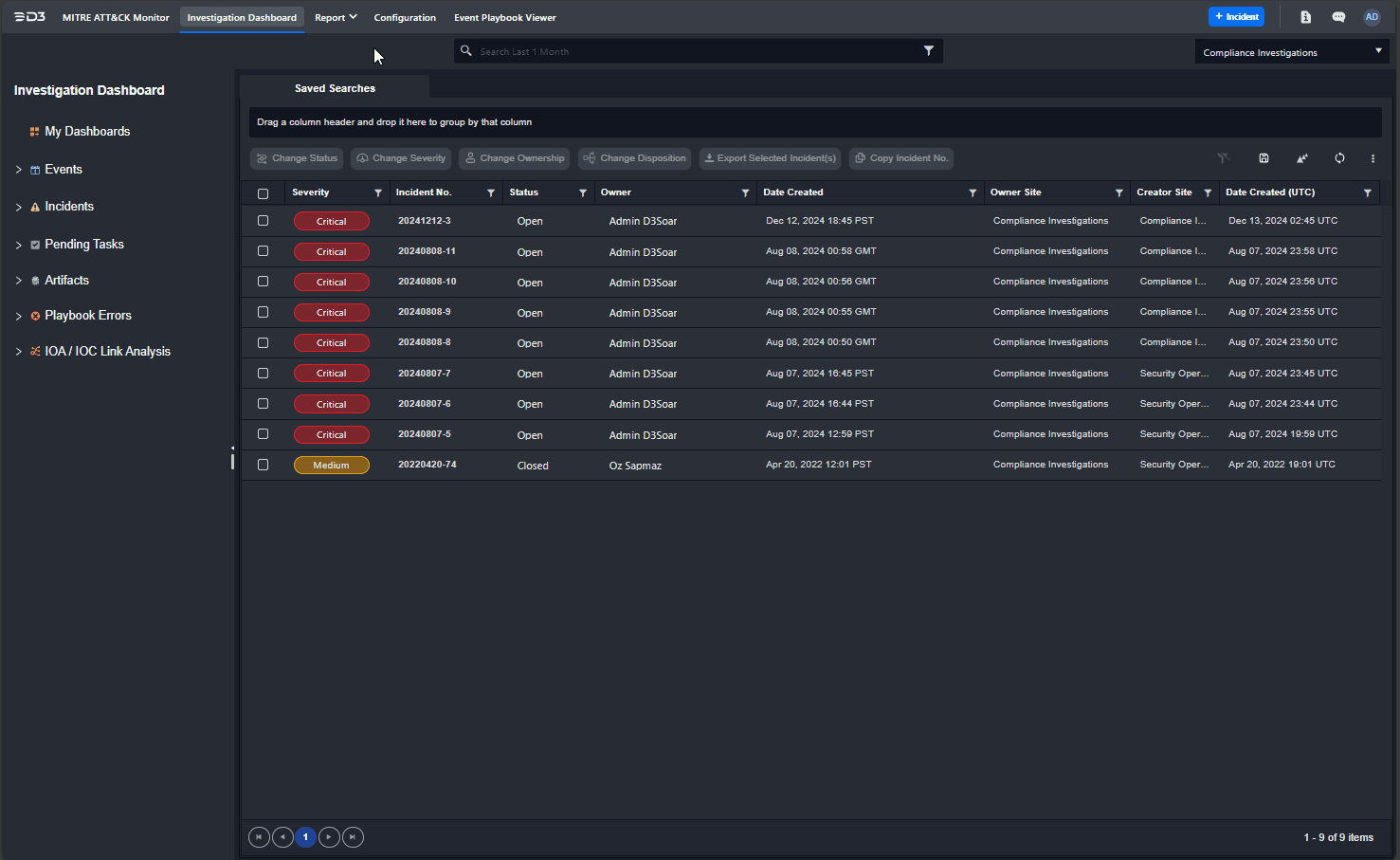Check the box for incident 20241212-3
This screenshot has height=860, width=1400.
tap(264, 221)
